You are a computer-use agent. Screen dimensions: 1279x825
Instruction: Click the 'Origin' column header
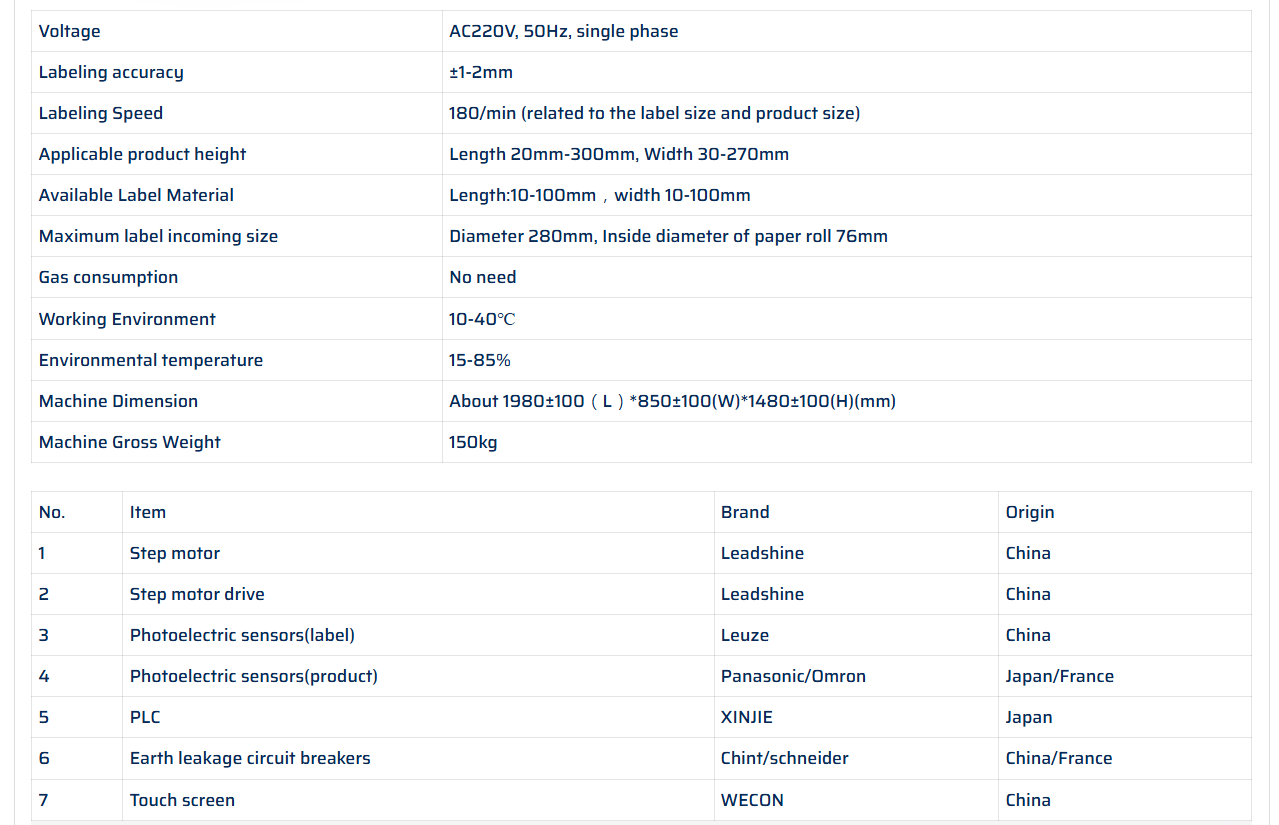pos(1030,512)
